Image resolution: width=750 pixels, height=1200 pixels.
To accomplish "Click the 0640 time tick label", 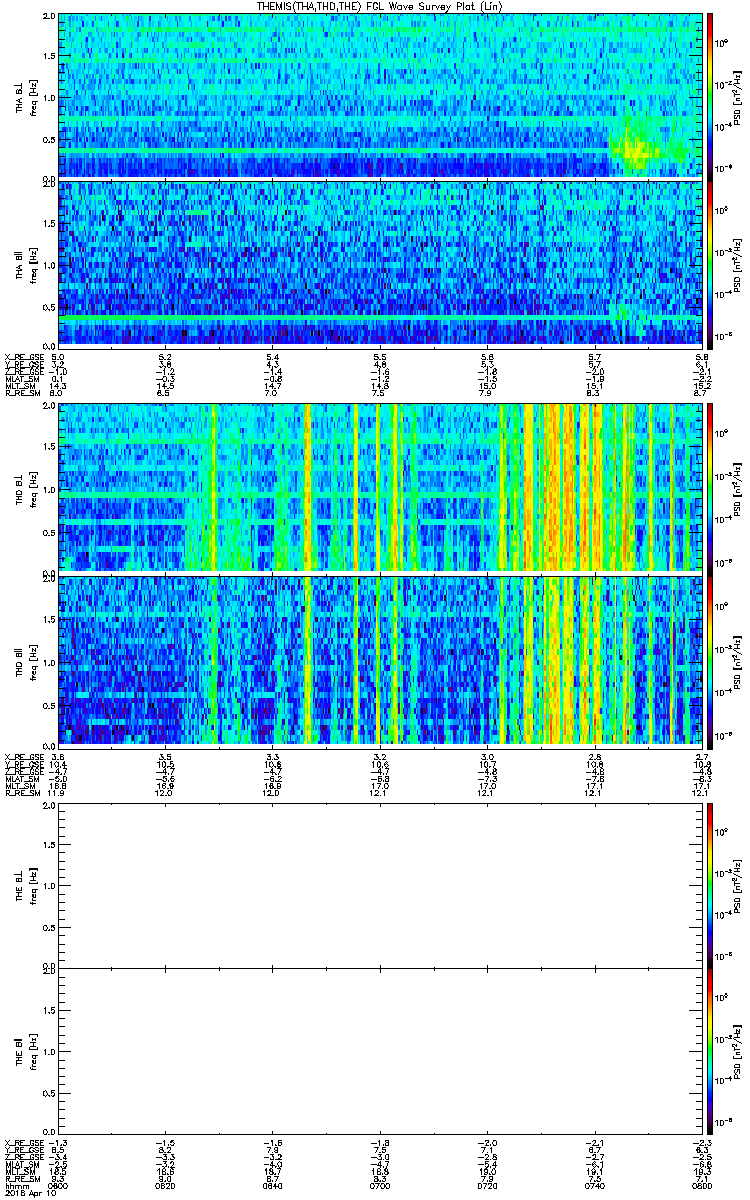I will [x=273, y=1185].
